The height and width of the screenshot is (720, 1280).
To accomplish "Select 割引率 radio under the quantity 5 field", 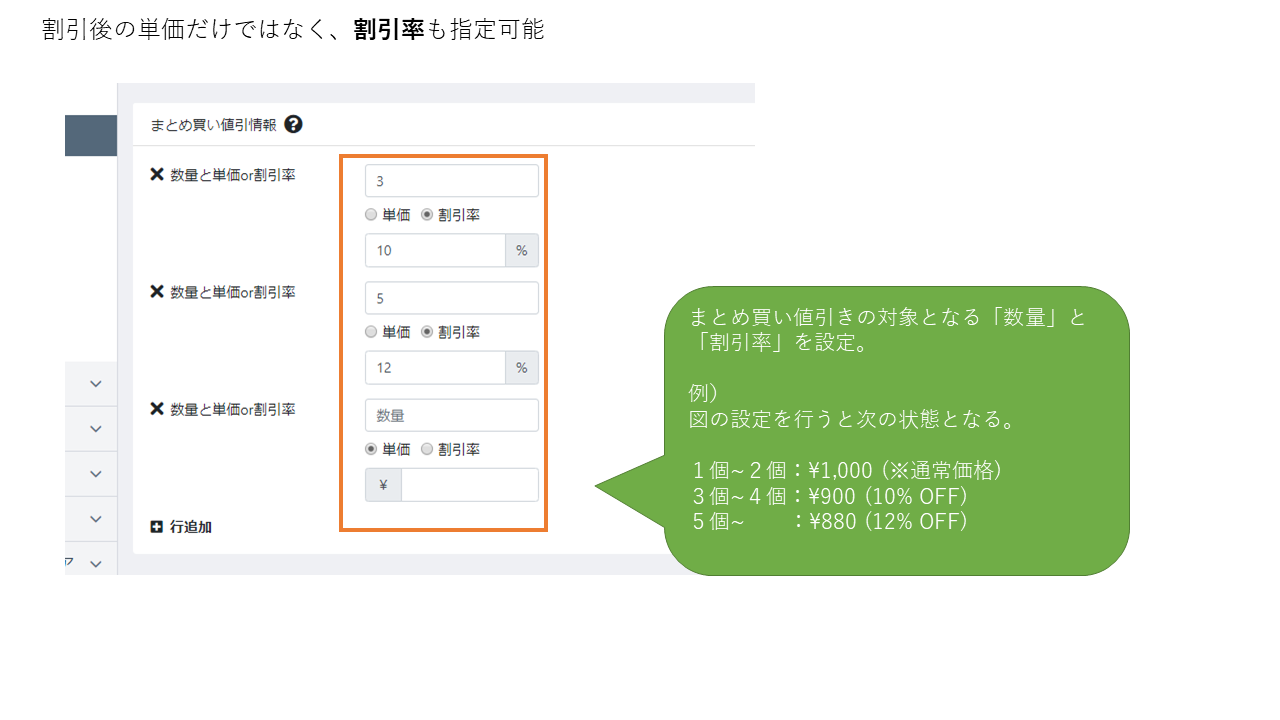I will coord(428,332).
